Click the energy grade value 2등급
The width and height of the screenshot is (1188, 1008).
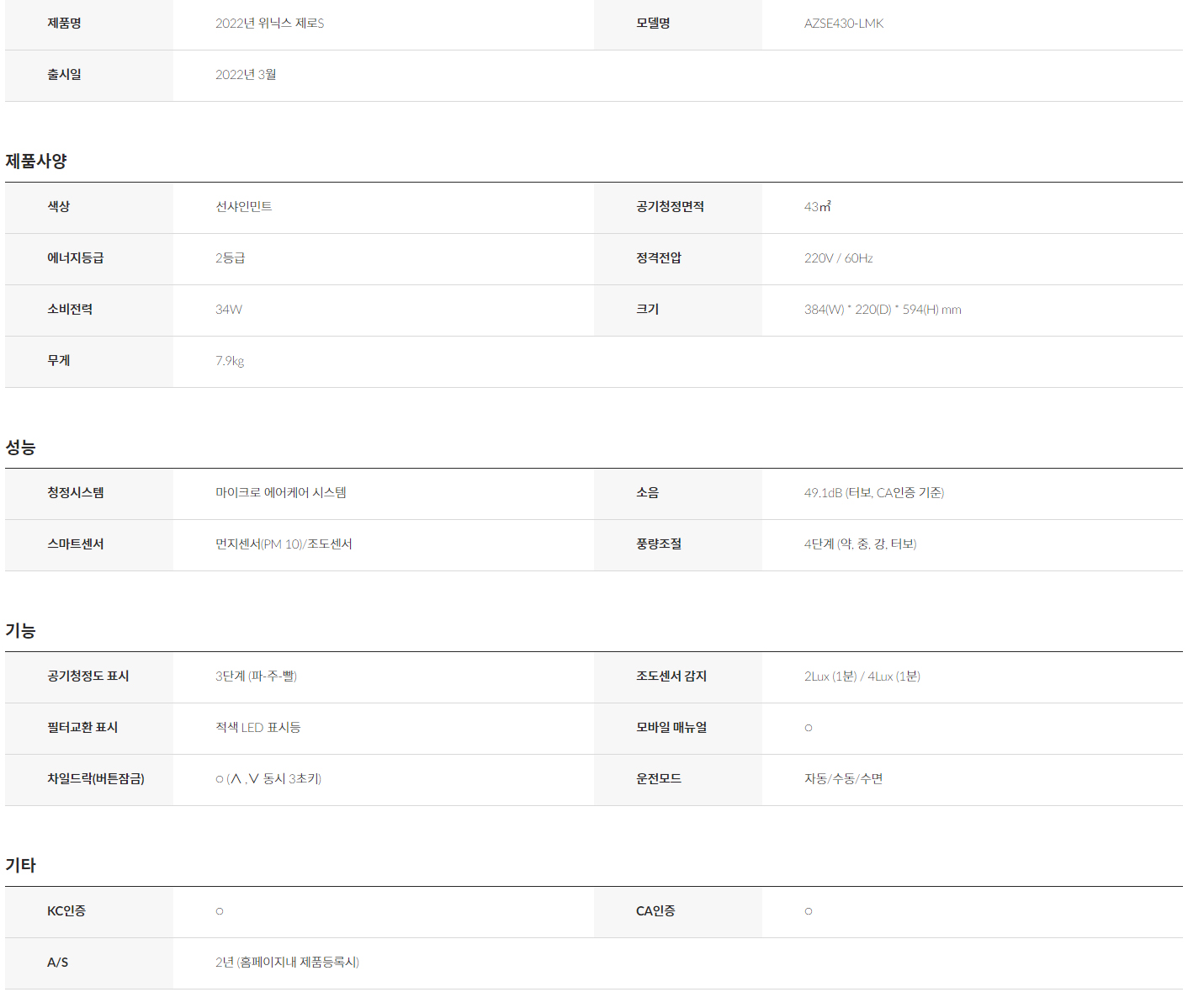click(230, 258)
